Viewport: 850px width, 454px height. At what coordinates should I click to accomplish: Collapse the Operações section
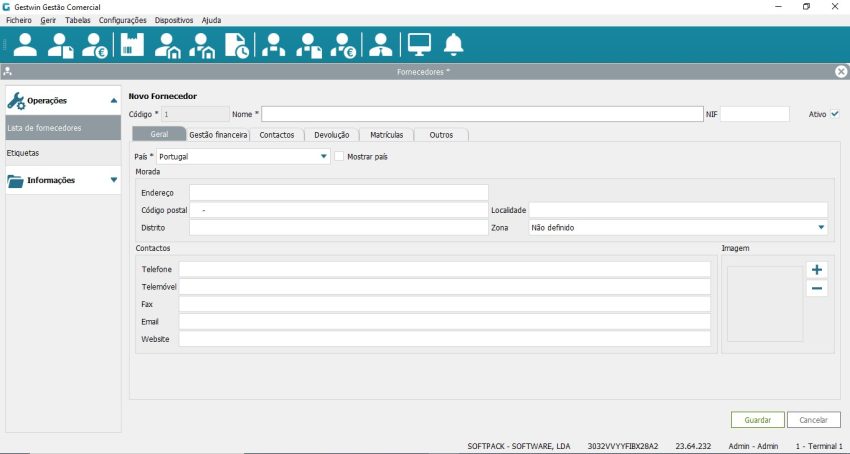[114, 100]
